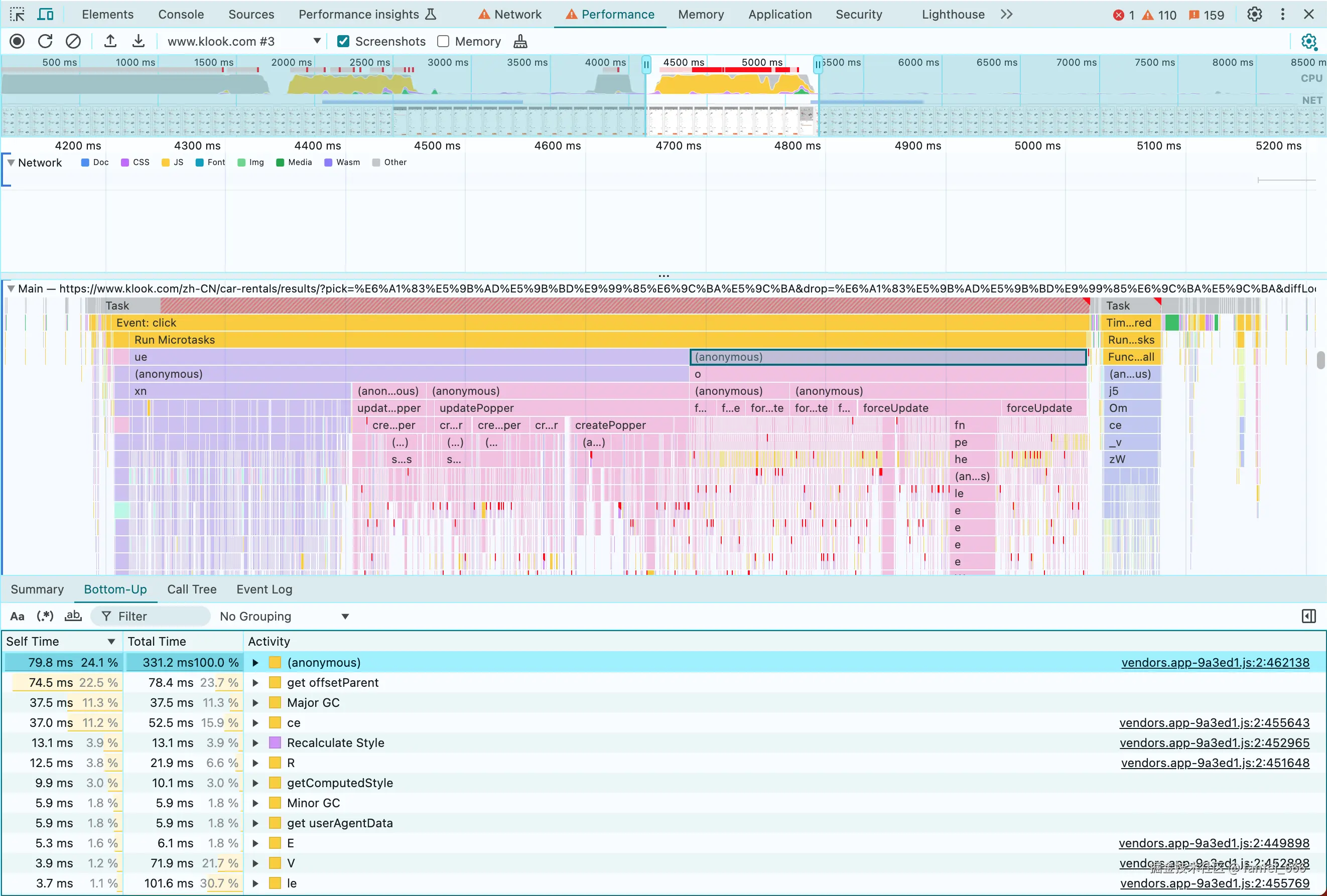Enable the Memory checkbox
The width and height of the screenshot is (1327, 896).
pyautogui.click(x=443, y=41)
